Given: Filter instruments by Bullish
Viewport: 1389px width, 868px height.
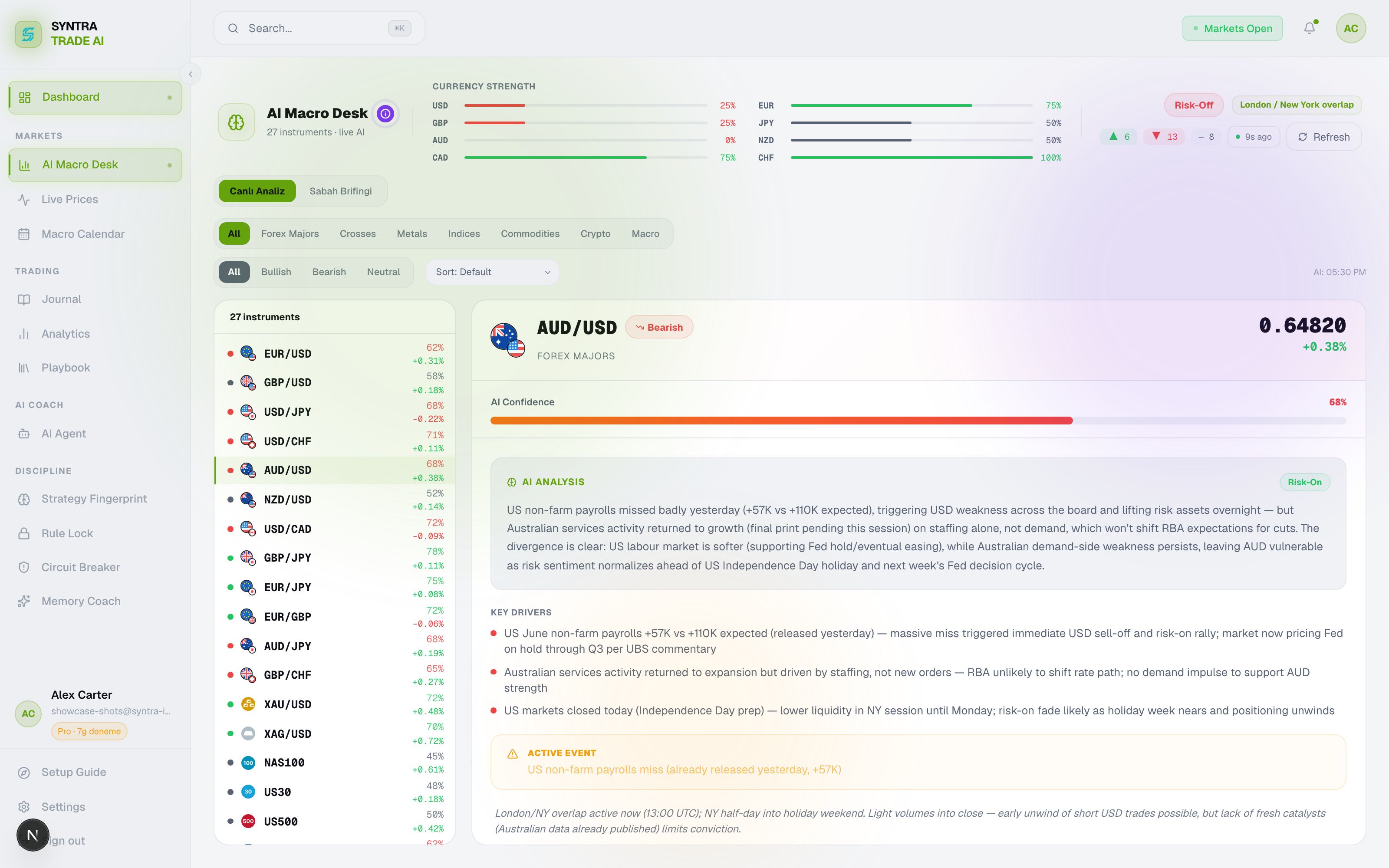Looking at the screenshot, I should [276, 272].
